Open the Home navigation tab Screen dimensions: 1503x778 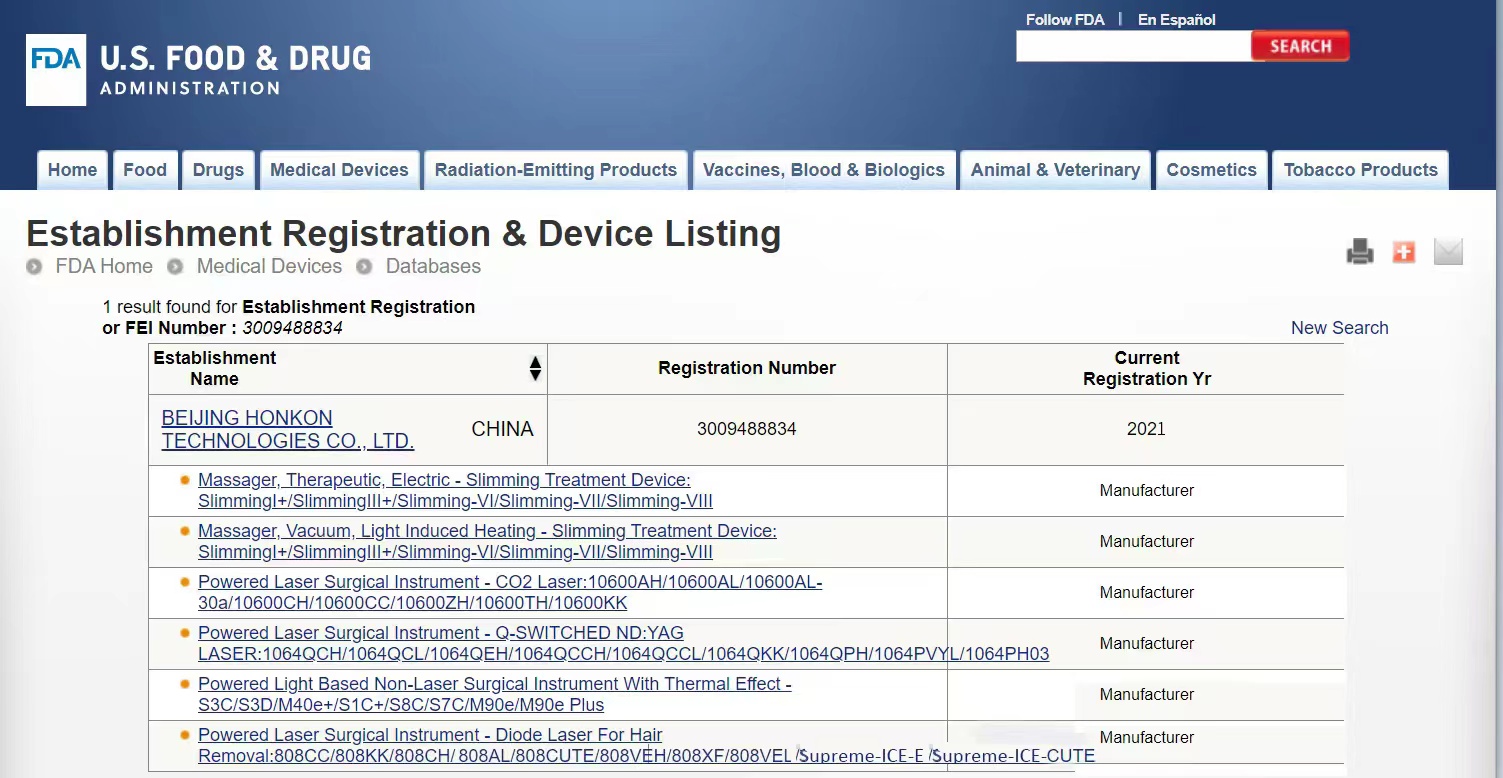tap(73, 170)
